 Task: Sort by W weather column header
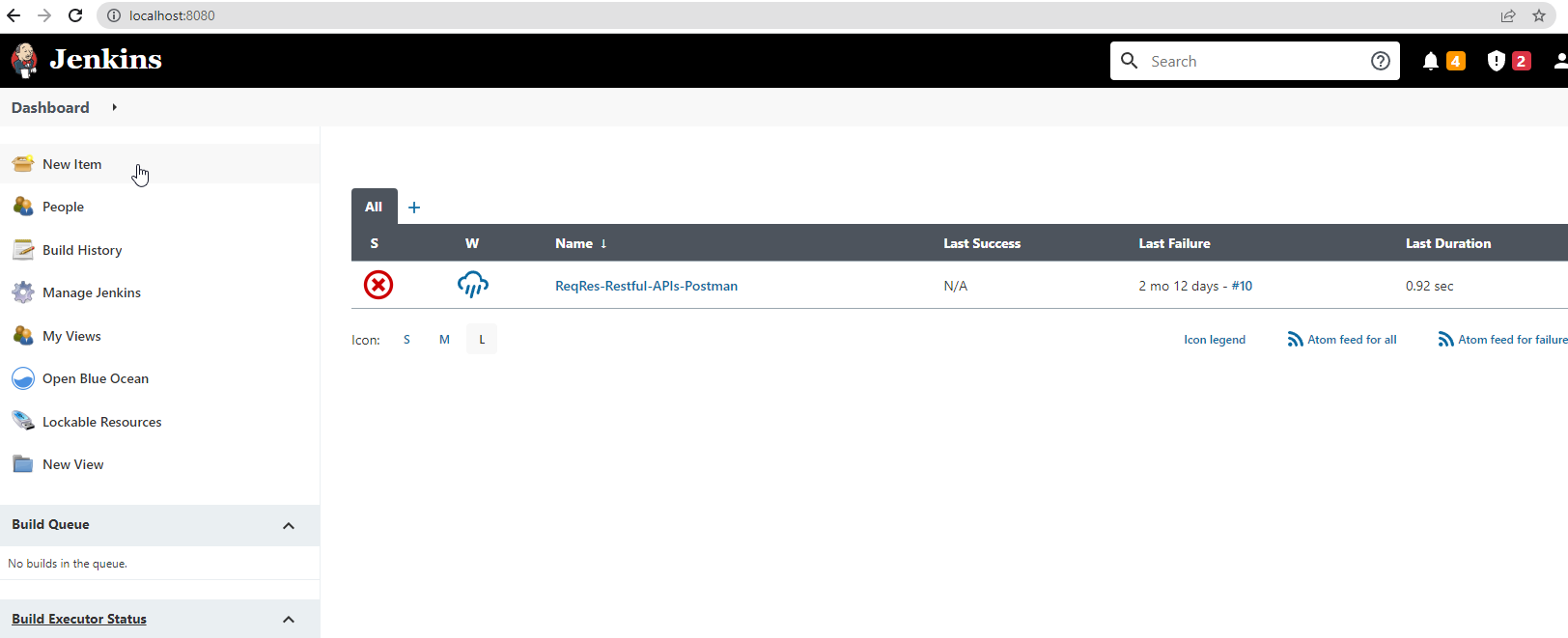click(x=472, y=243)
